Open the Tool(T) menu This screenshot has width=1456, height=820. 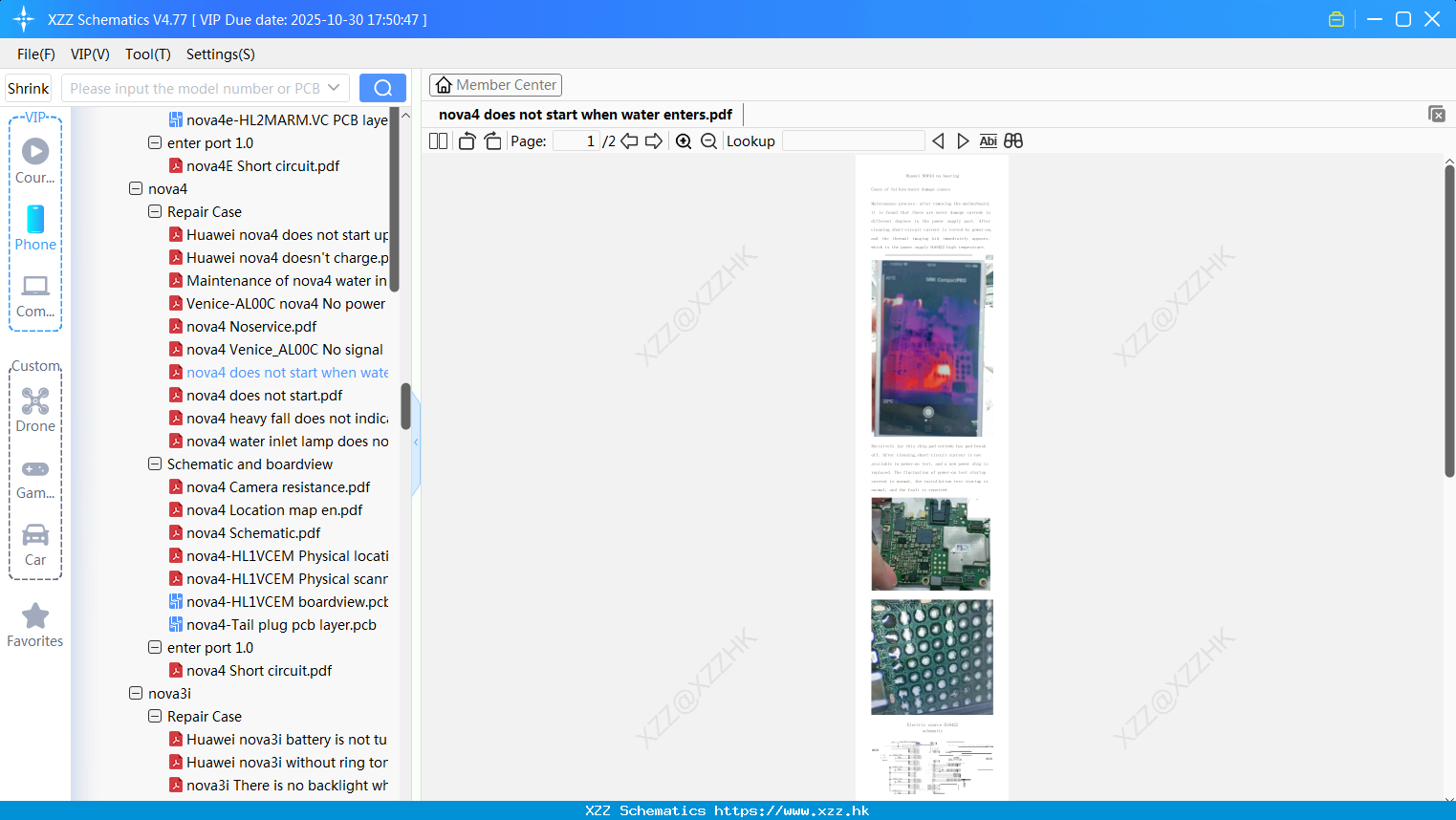pyautogui.click(x=148, y=54)
